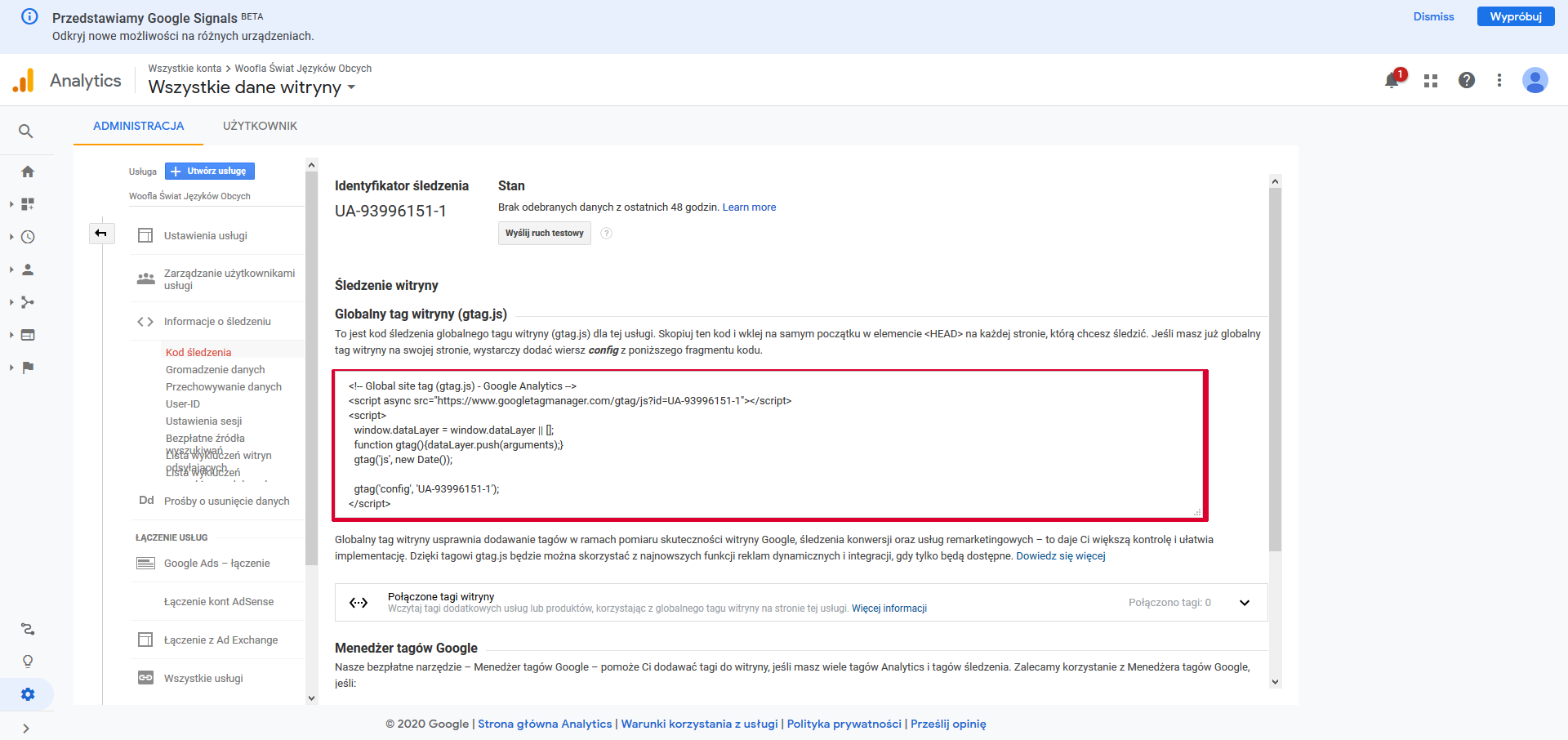Open Polityka prywatności footer link
Screen dimensions: 1568x740
pos(844,724)
